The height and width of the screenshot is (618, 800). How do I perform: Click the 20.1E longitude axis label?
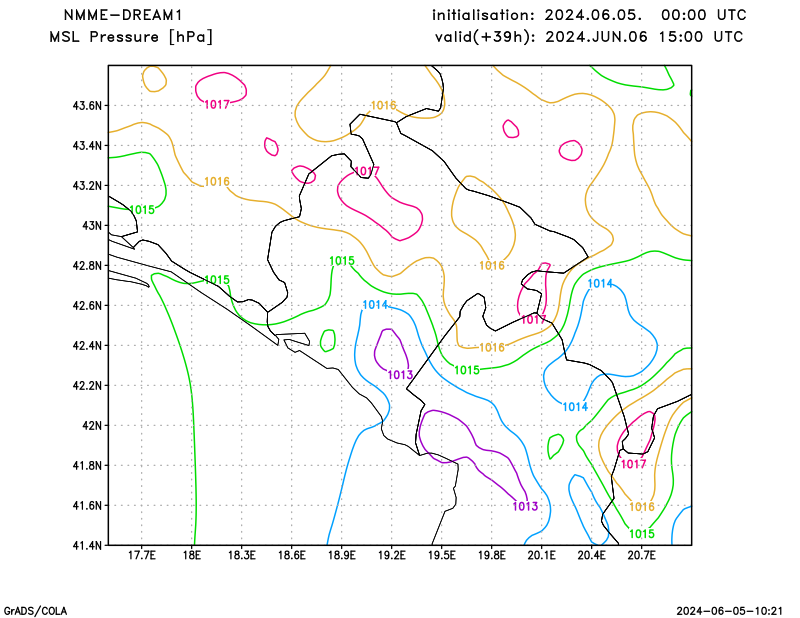pyautogui.click(x=542, y=555)
